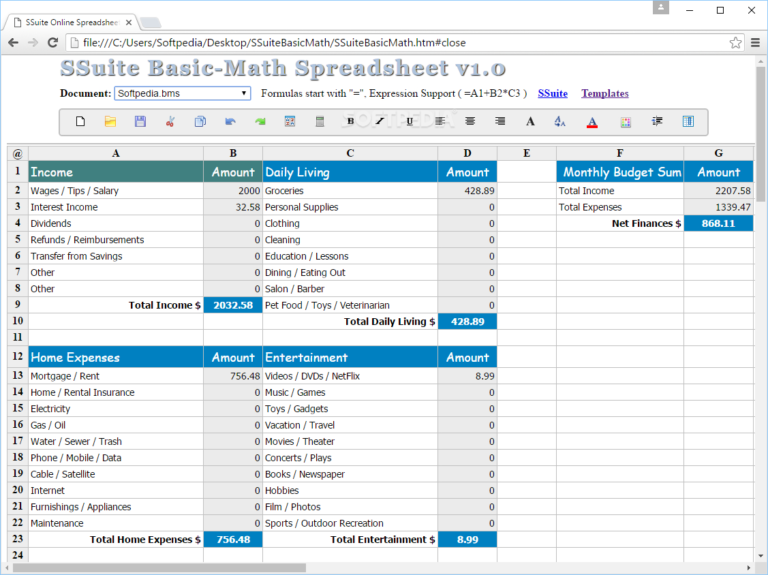Open a new browser tab
This screenshot has width=768, height=575.
tap(150, 23)
